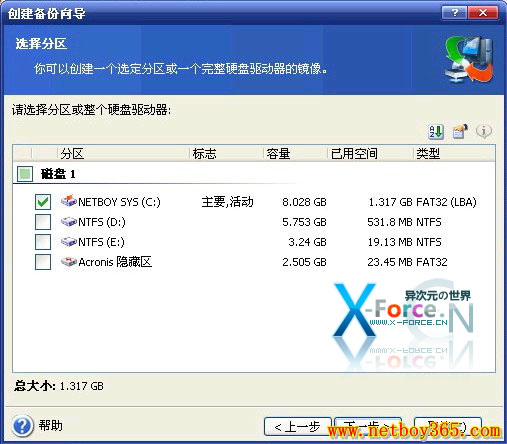The image size is (507, 444).
Task: Click the 上一步 back button
Action: click(x=298, y=426)
